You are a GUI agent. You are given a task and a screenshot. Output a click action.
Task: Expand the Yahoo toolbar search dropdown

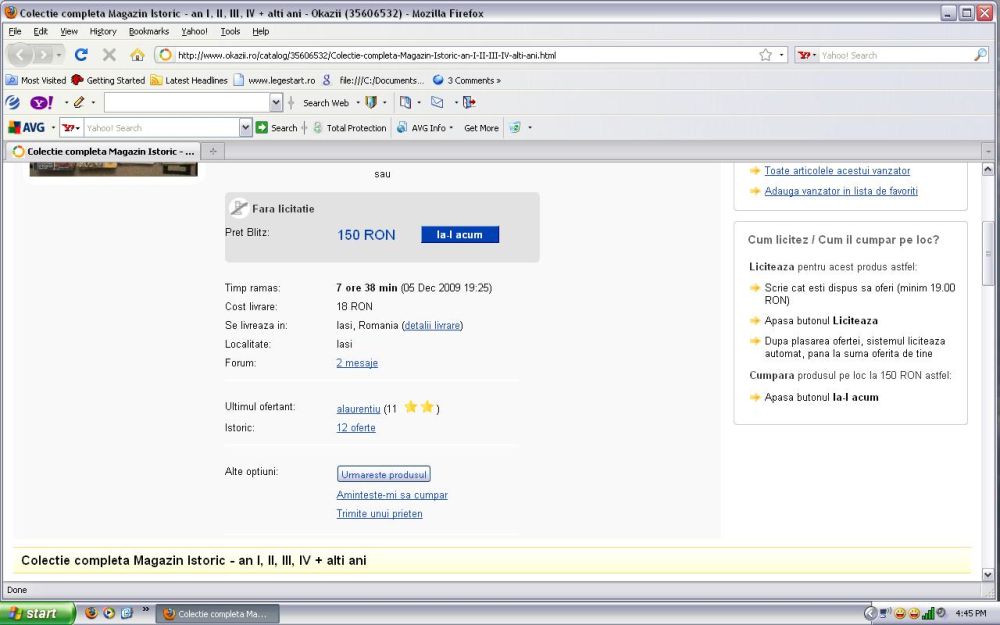pos(276,102)
